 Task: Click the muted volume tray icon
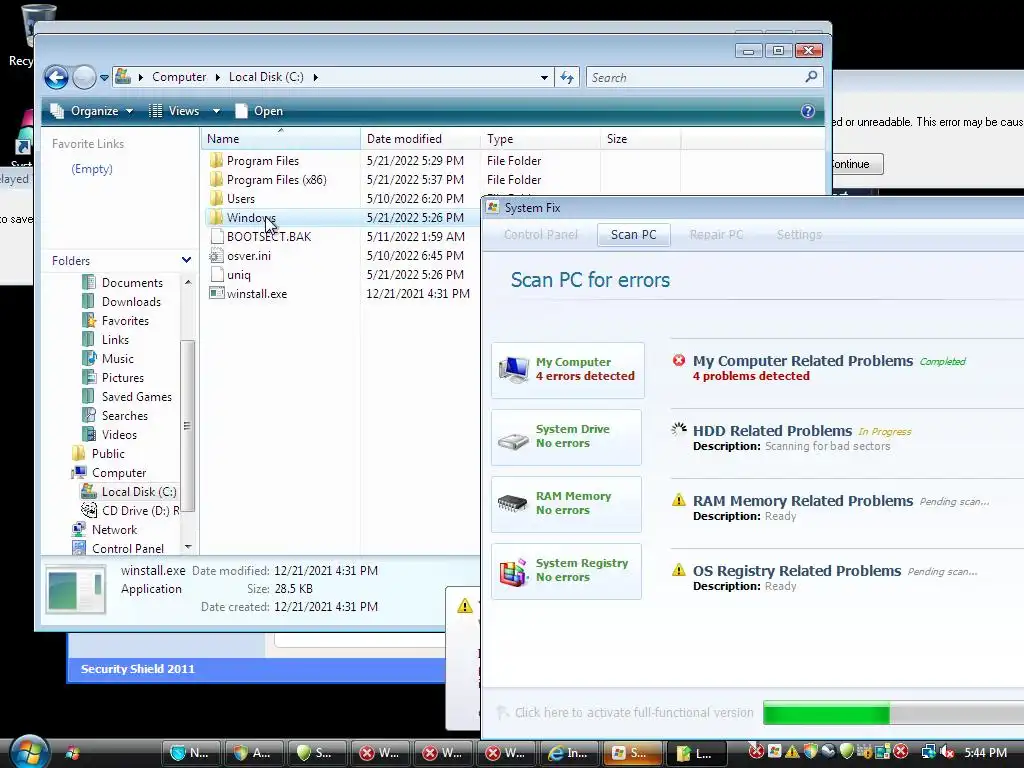pyautogui.click(x=946, y=752)
